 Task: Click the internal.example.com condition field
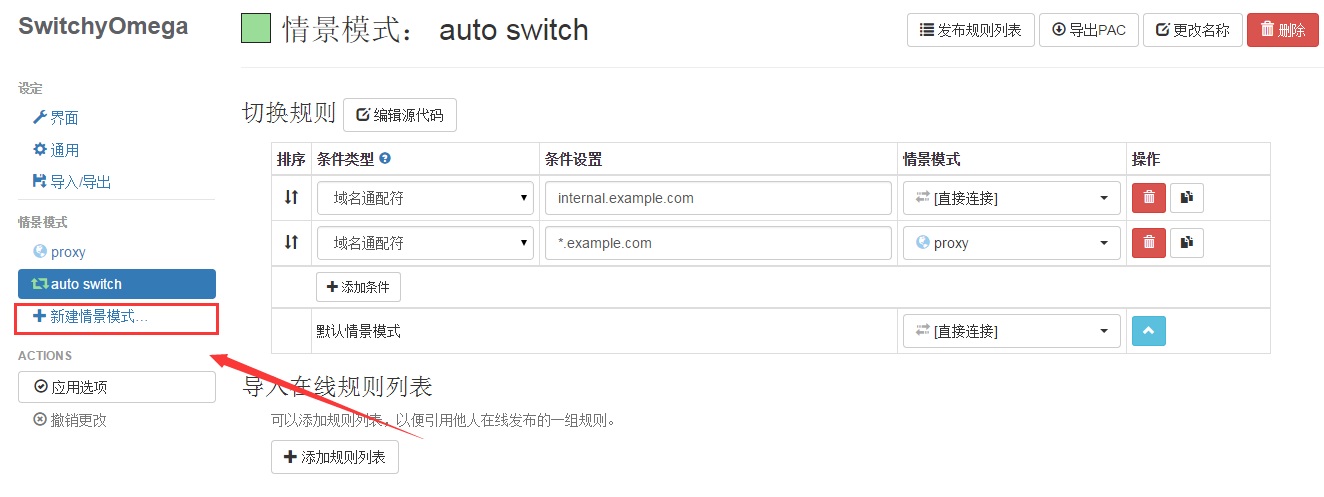(x=718, y=198)
